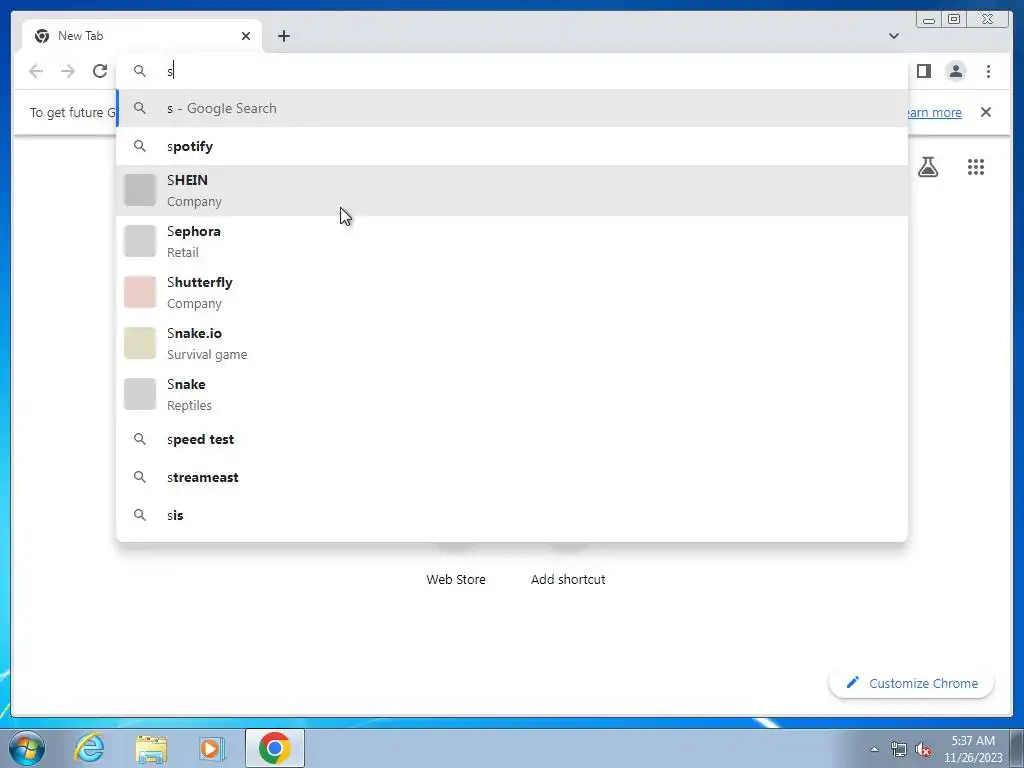Choose the streameast suggestion
This screenshot has width=1024, height=768.
point(511,477)
